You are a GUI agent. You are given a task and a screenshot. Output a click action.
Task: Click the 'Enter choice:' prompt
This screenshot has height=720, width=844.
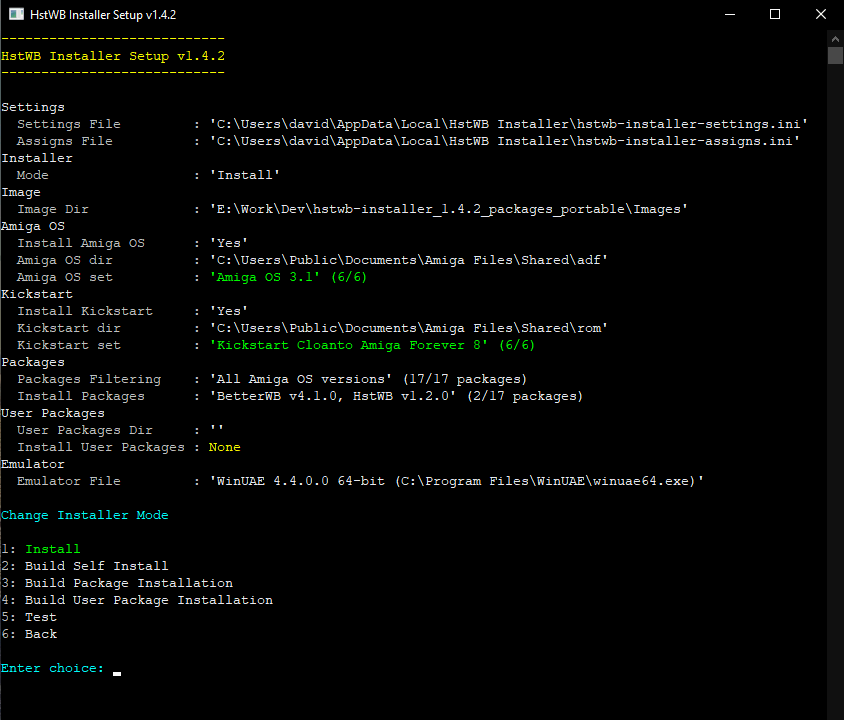pos(52,668)
